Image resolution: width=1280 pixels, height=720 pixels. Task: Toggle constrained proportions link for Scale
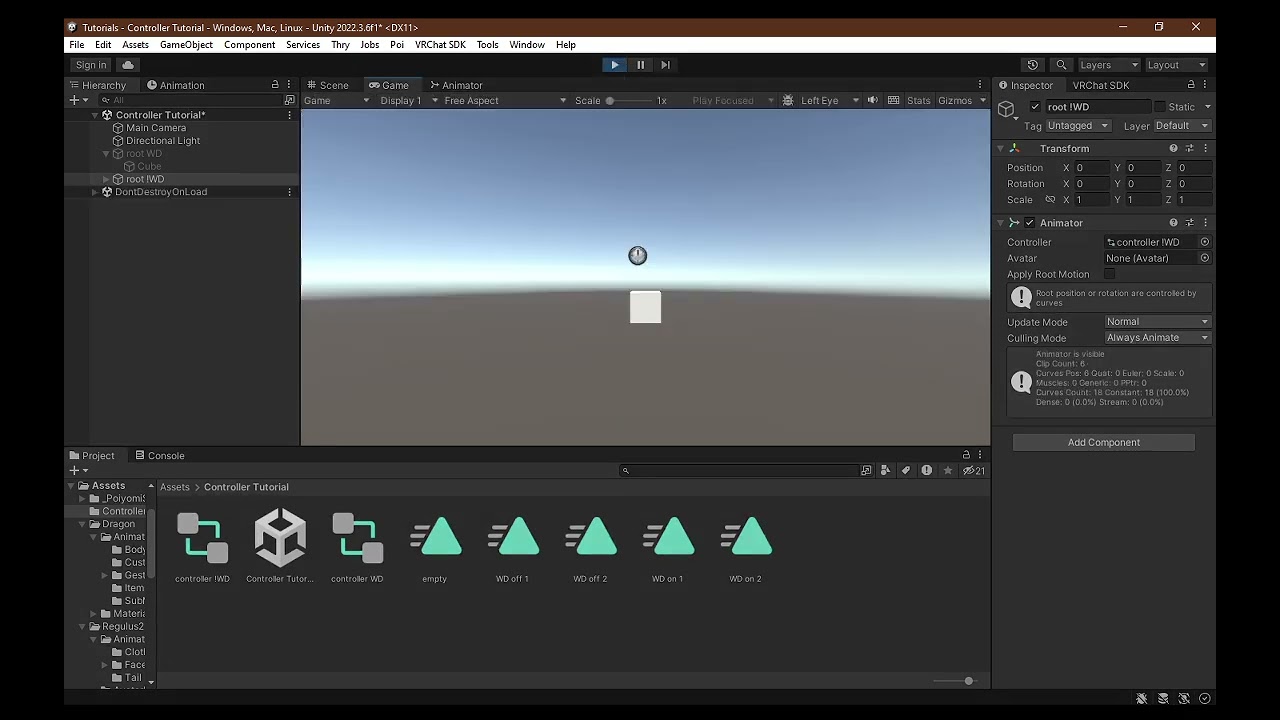point(1050,200)
